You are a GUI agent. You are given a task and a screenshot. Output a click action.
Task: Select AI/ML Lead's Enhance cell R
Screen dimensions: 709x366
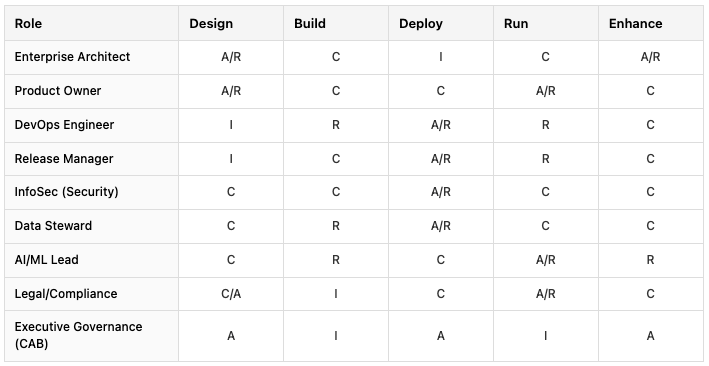[650, 260]
